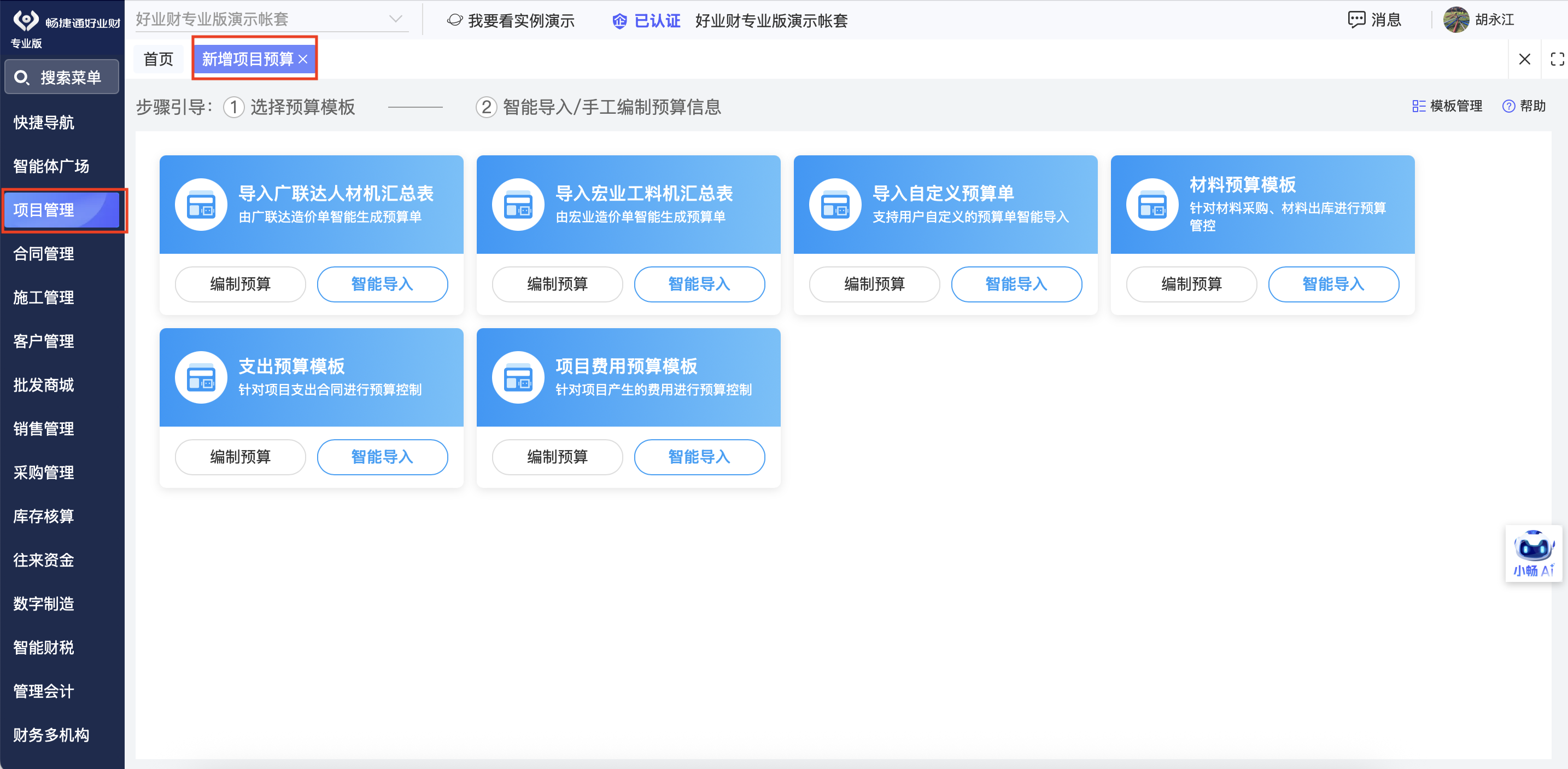
Task: Select step 1 选择预算模板 in guide
Action: (289, 107)
